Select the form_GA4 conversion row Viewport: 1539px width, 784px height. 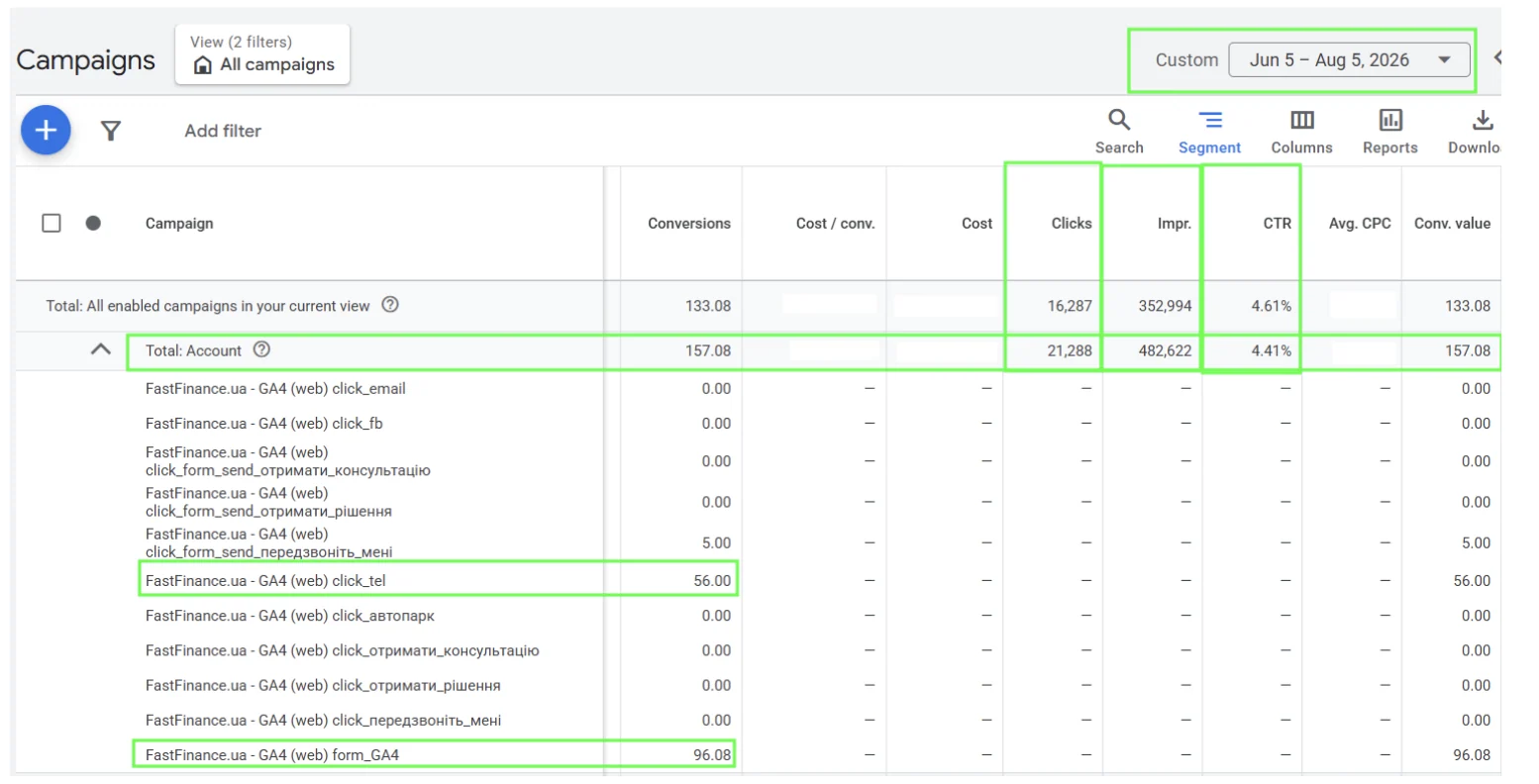758,755
